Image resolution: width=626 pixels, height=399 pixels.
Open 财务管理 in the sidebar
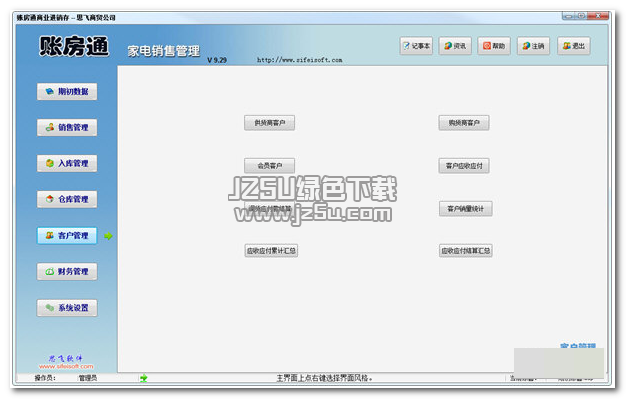pos(67,272)
